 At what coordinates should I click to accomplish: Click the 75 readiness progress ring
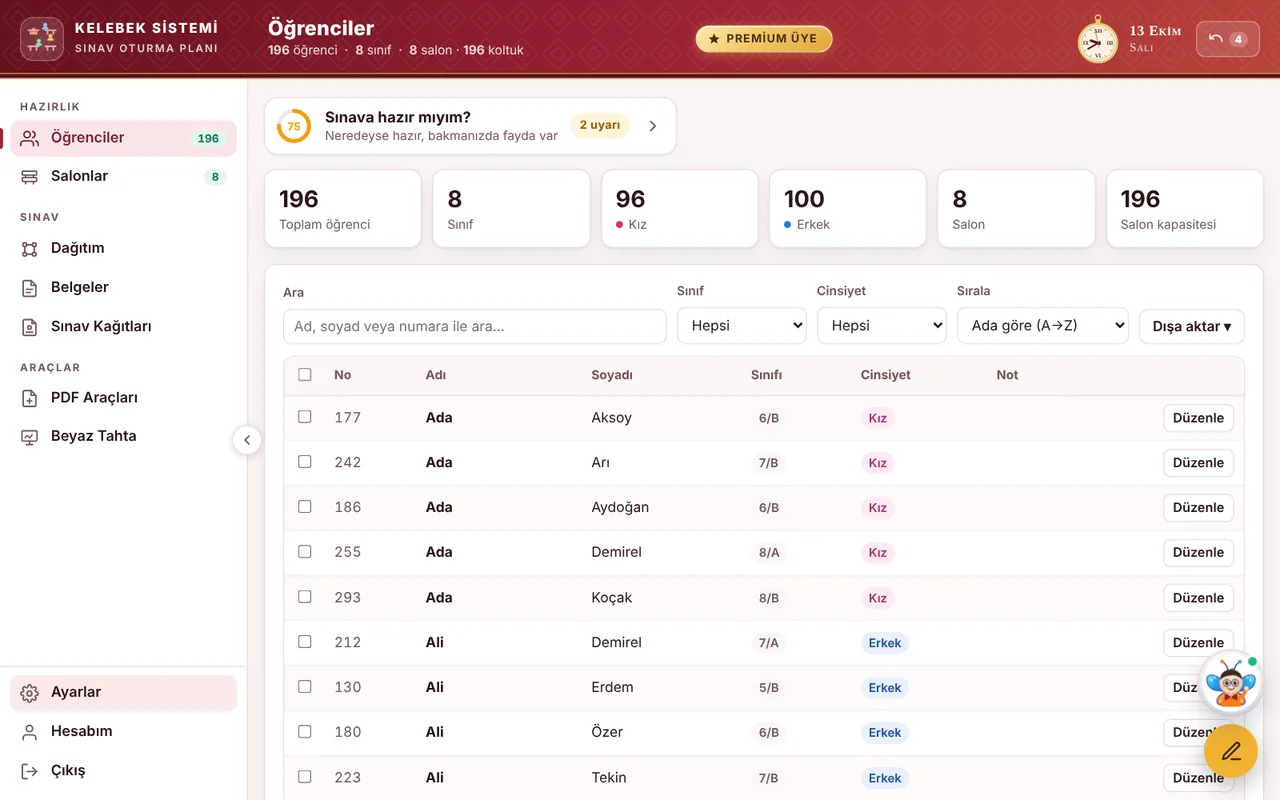point(294,126)
